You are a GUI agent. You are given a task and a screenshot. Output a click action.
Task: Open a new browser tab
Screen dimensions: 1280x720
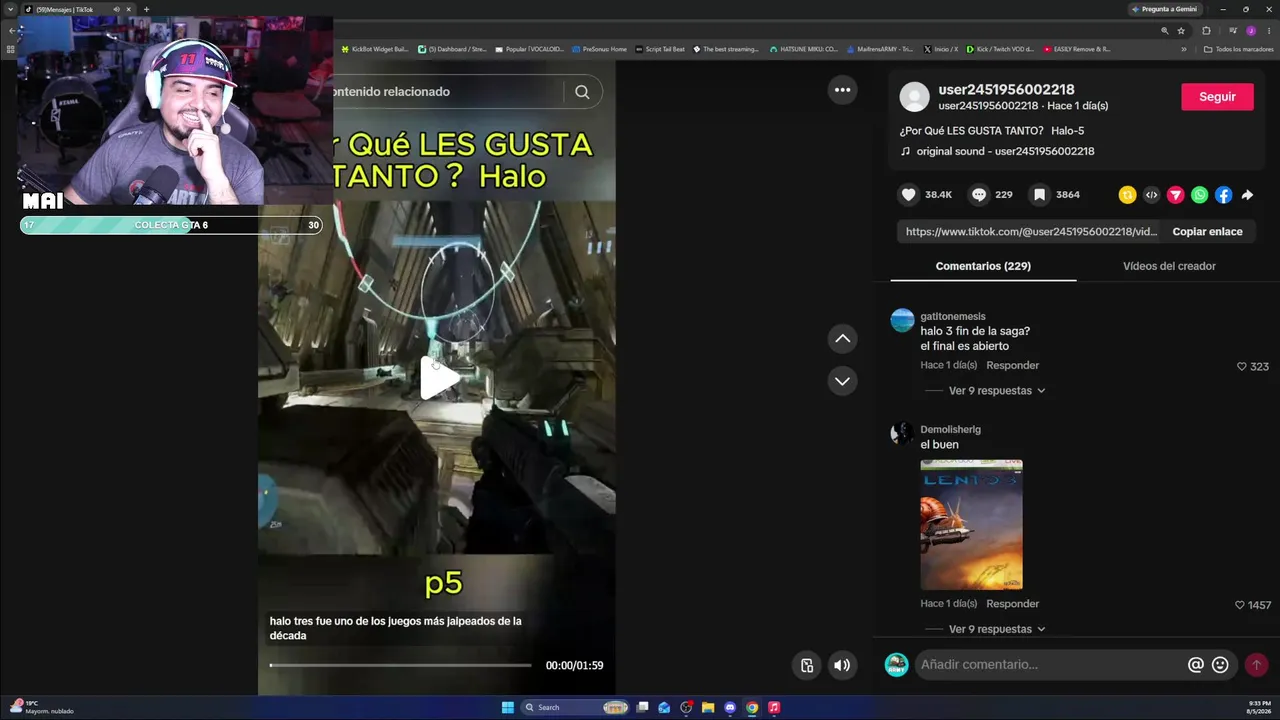click(146, 9)
